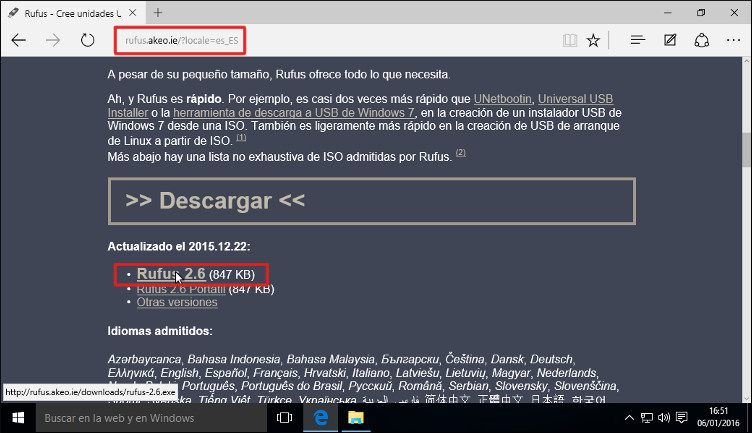Open the UNetbootin link
This screenshot has width=752, height=433.
(503, 99)
